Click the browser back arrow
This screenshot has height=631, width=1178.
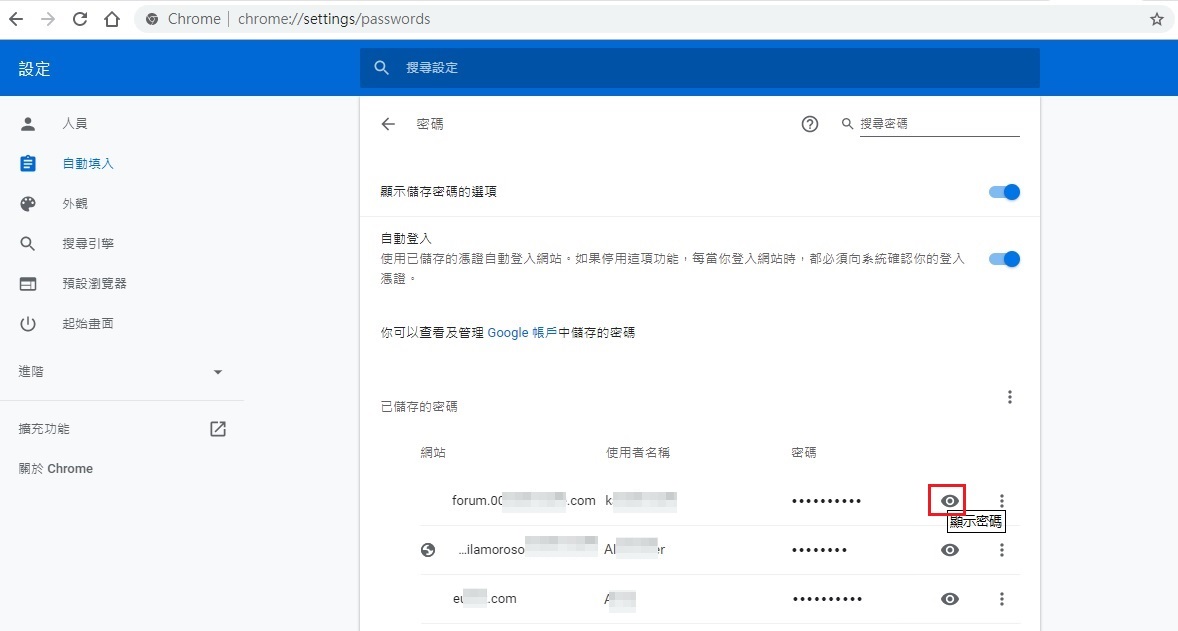(x=16, y=19)
